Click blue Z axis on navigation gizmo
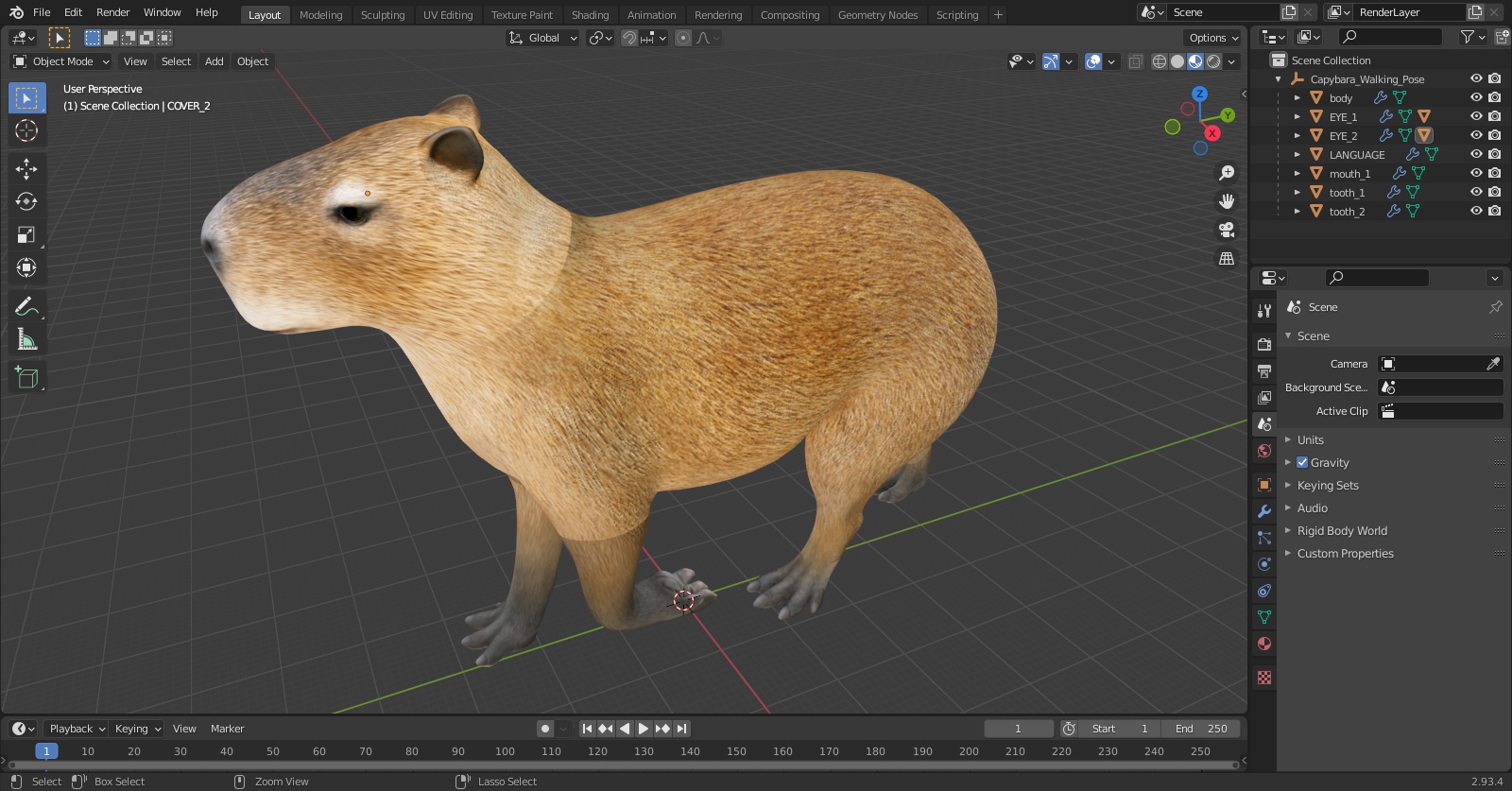1512x791 pixels. click(x=1199, y=94)
